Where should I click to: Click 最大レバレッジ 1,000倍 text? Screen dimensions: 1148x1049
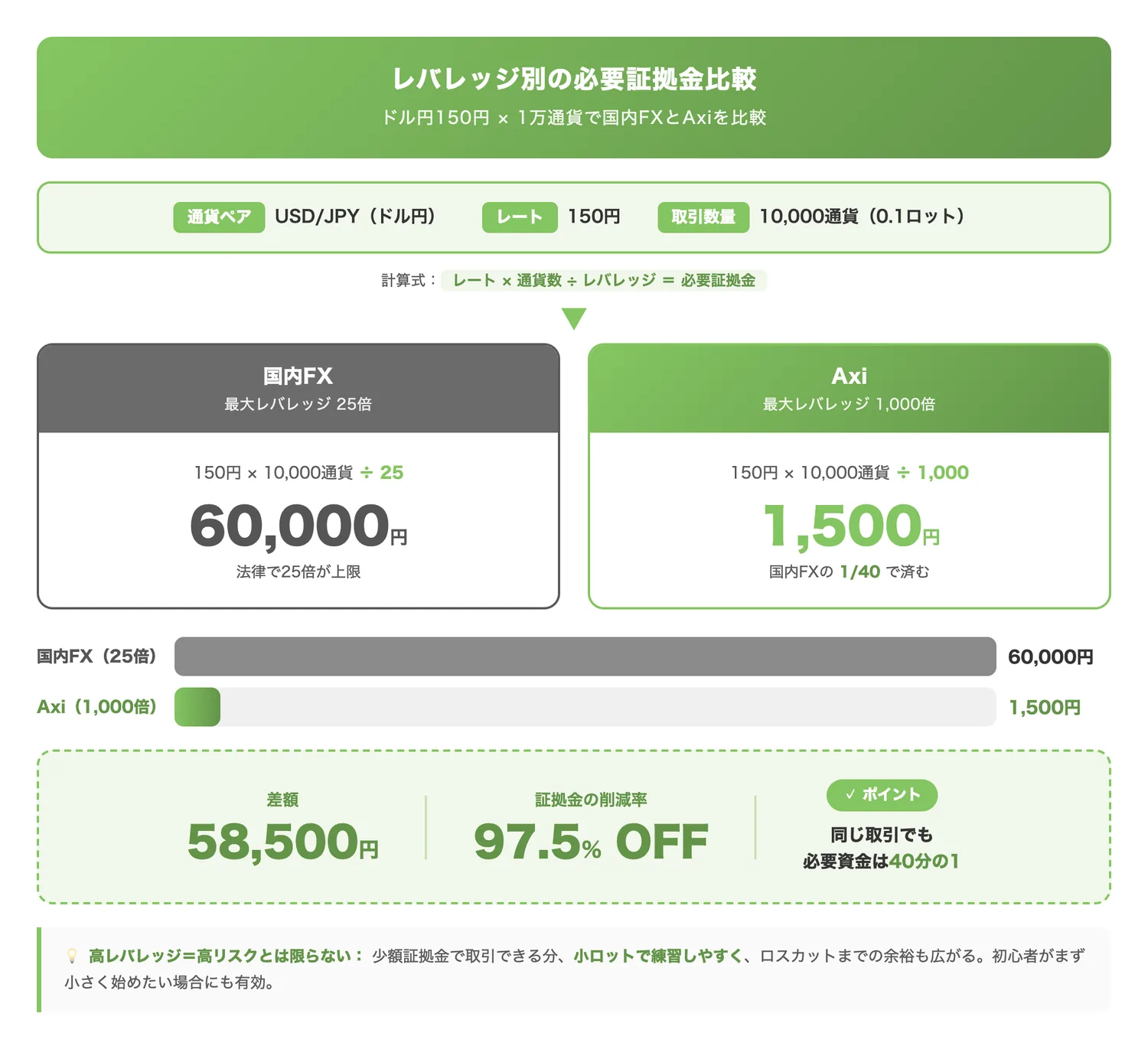coord(850,404)
